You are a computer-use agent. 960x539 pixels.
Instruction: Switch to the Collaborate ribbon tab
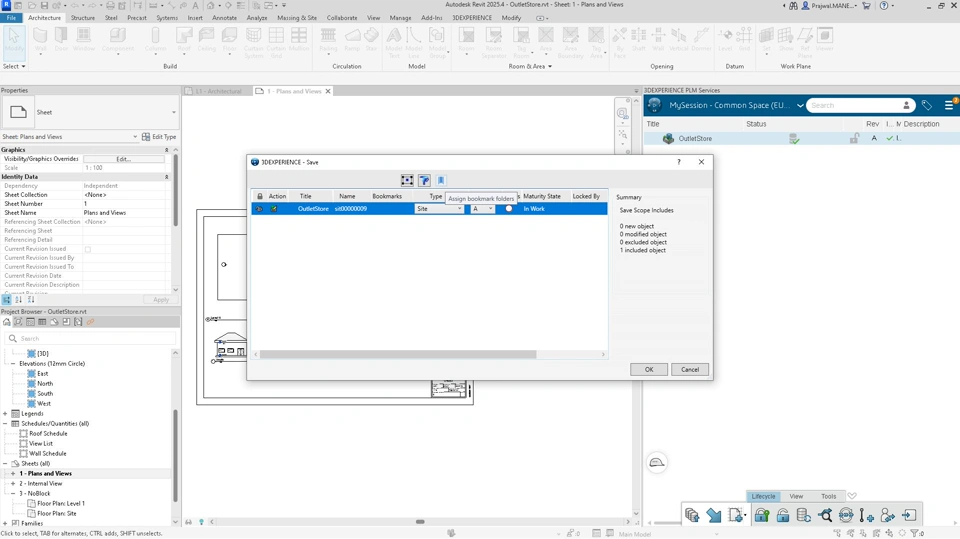point(342,18)
